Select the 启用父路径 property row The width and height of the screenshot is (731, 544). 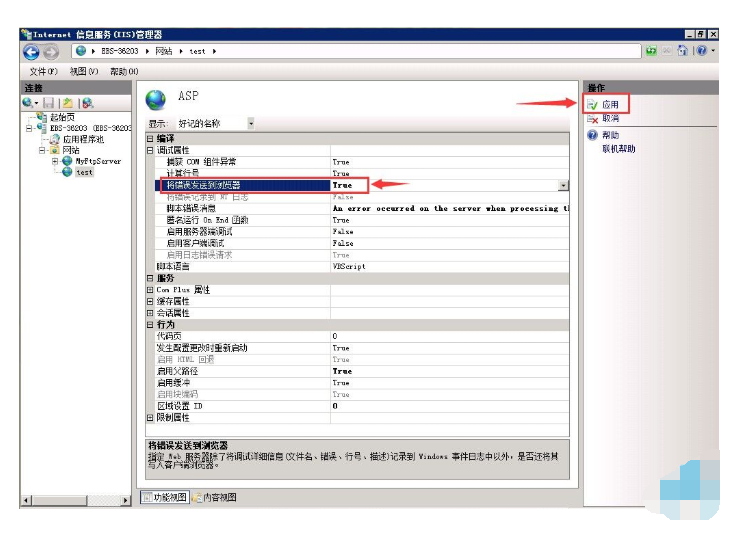click(362, 371)
